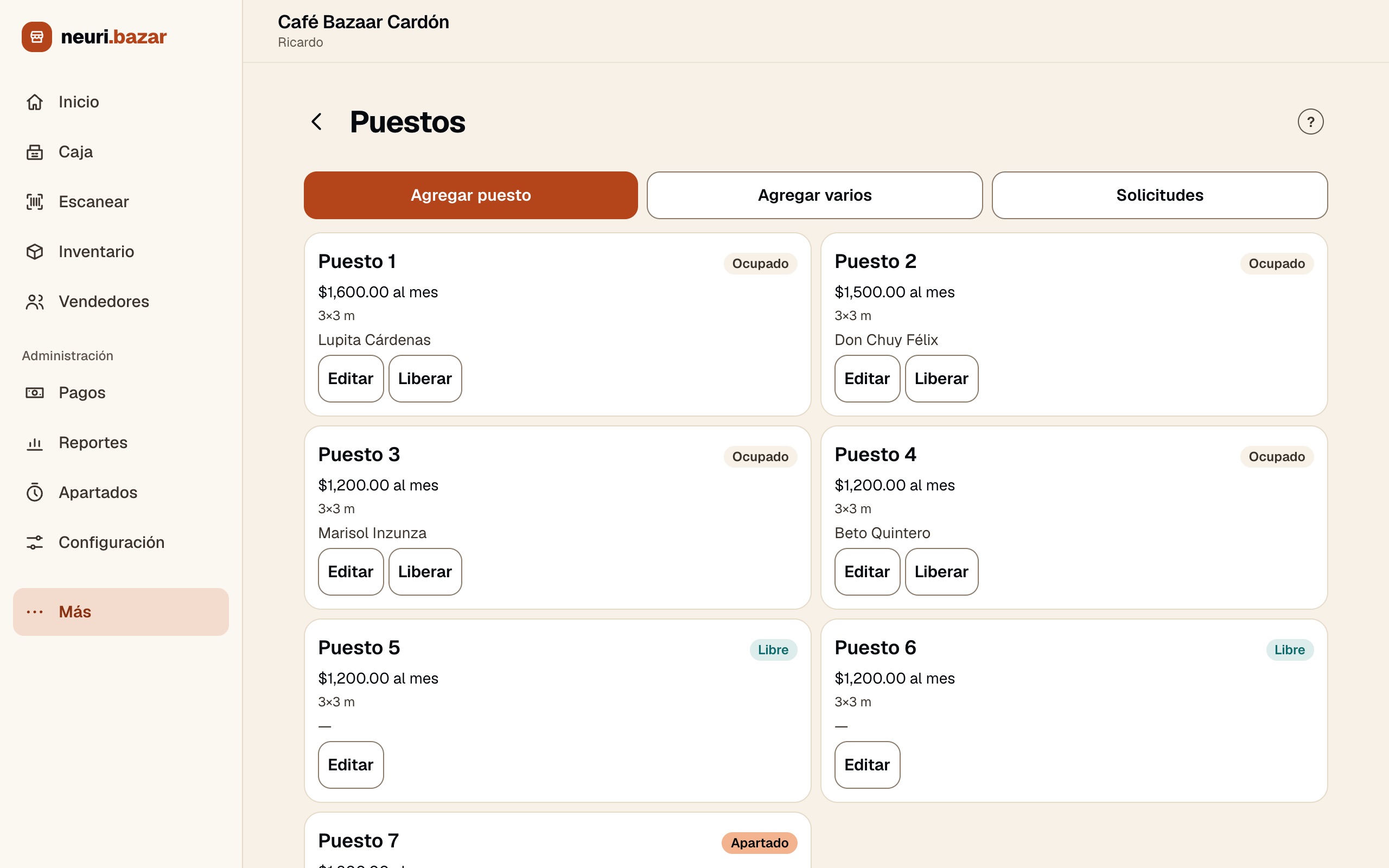Click the Configuración sliders icon
This screenshot has height=868, width=1389.
(34, 542)
